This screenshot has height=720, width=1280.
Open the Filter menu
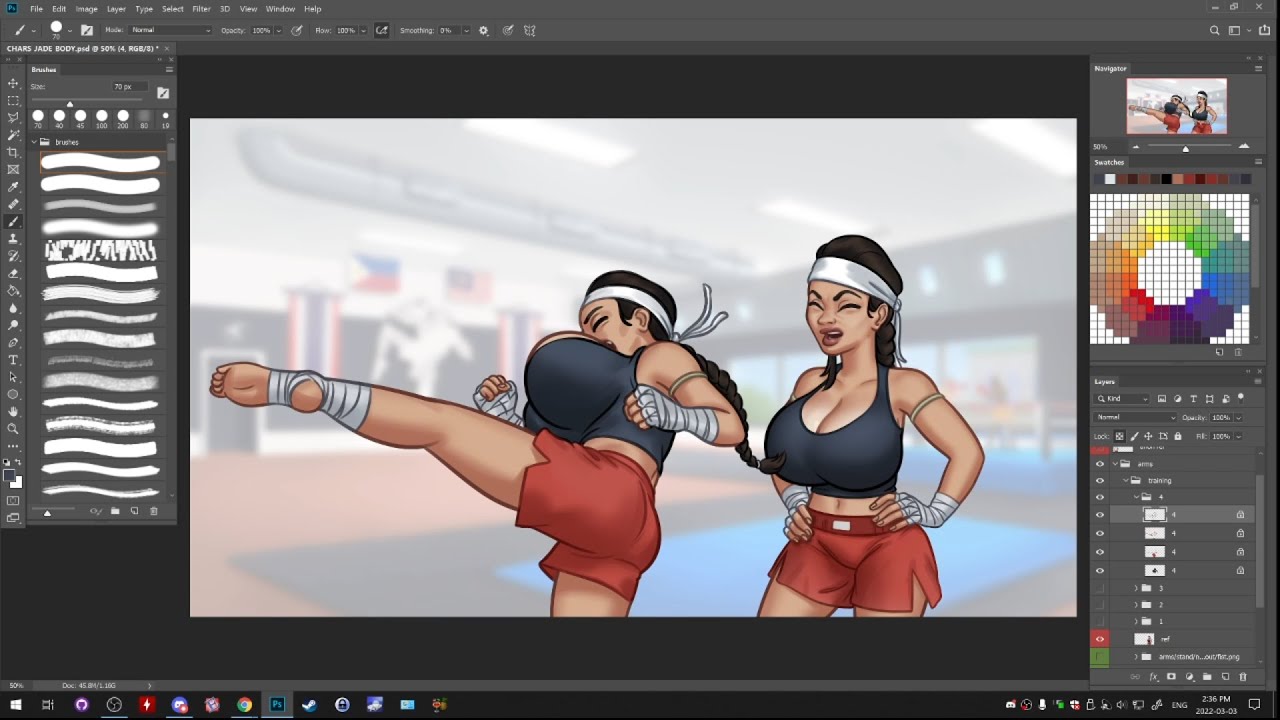tap(202, 9)
